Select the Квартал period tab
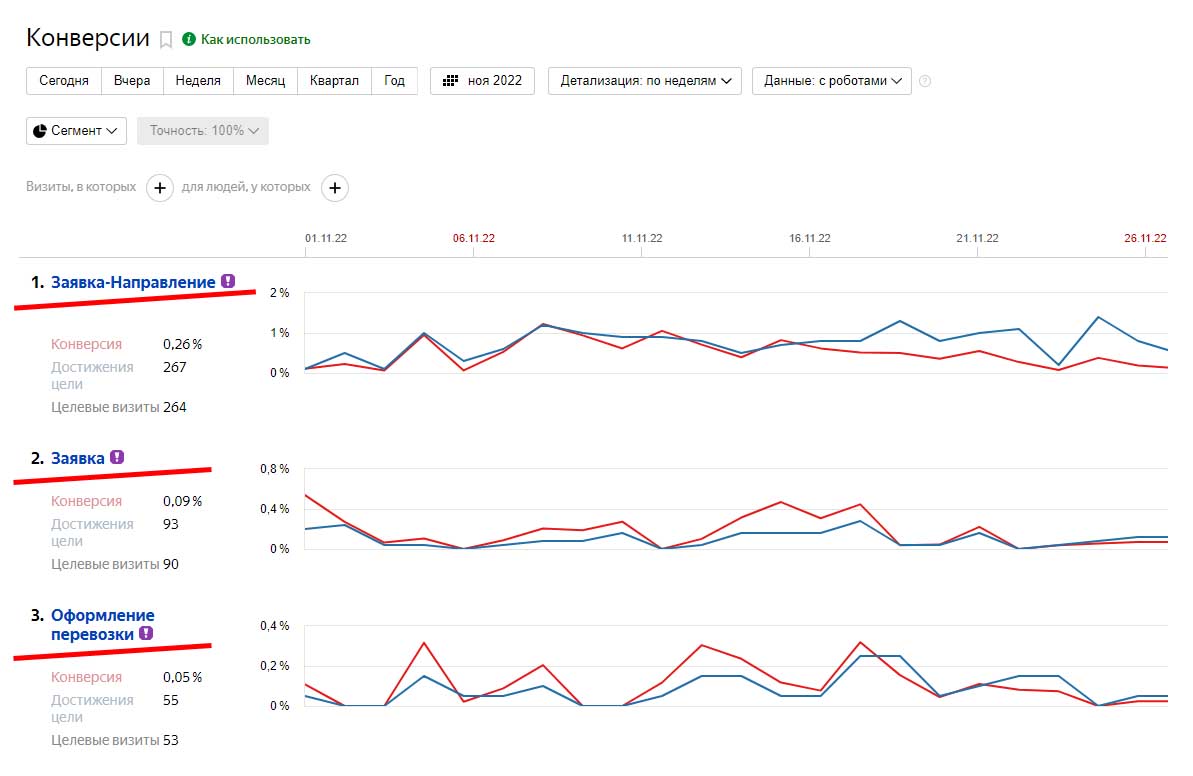This screenshot has height=776, width=1193. coord(334,81)
